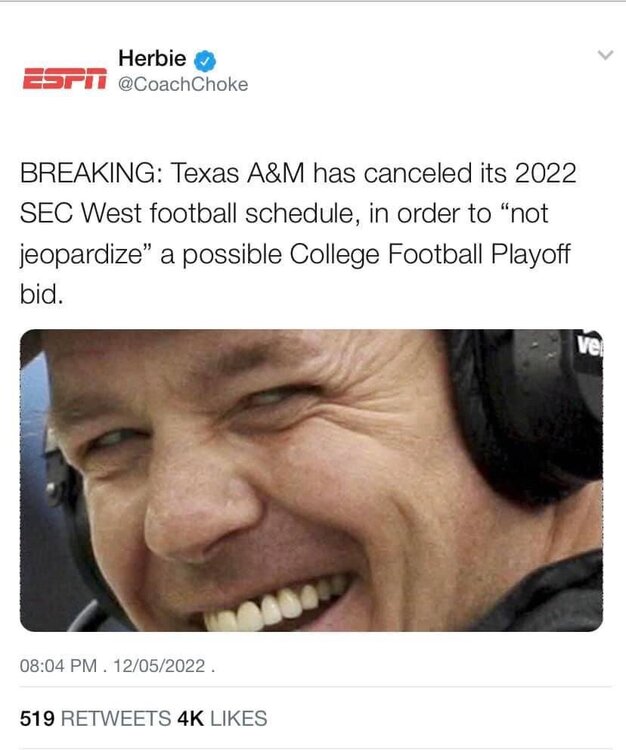Click the ESPN logo profile avatar
Viewport: 626px width, 750px height.
61,77
